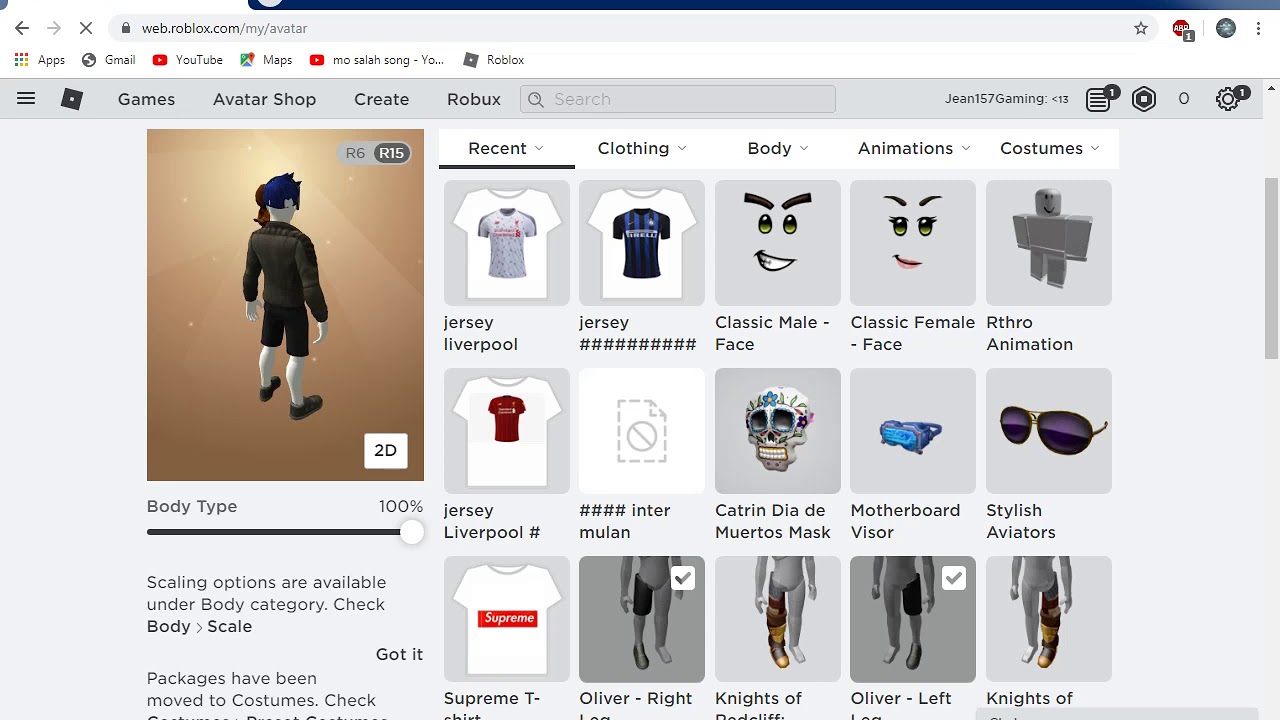
Task: Equip the Rthro Animation item
Action: coord(1049,243)
